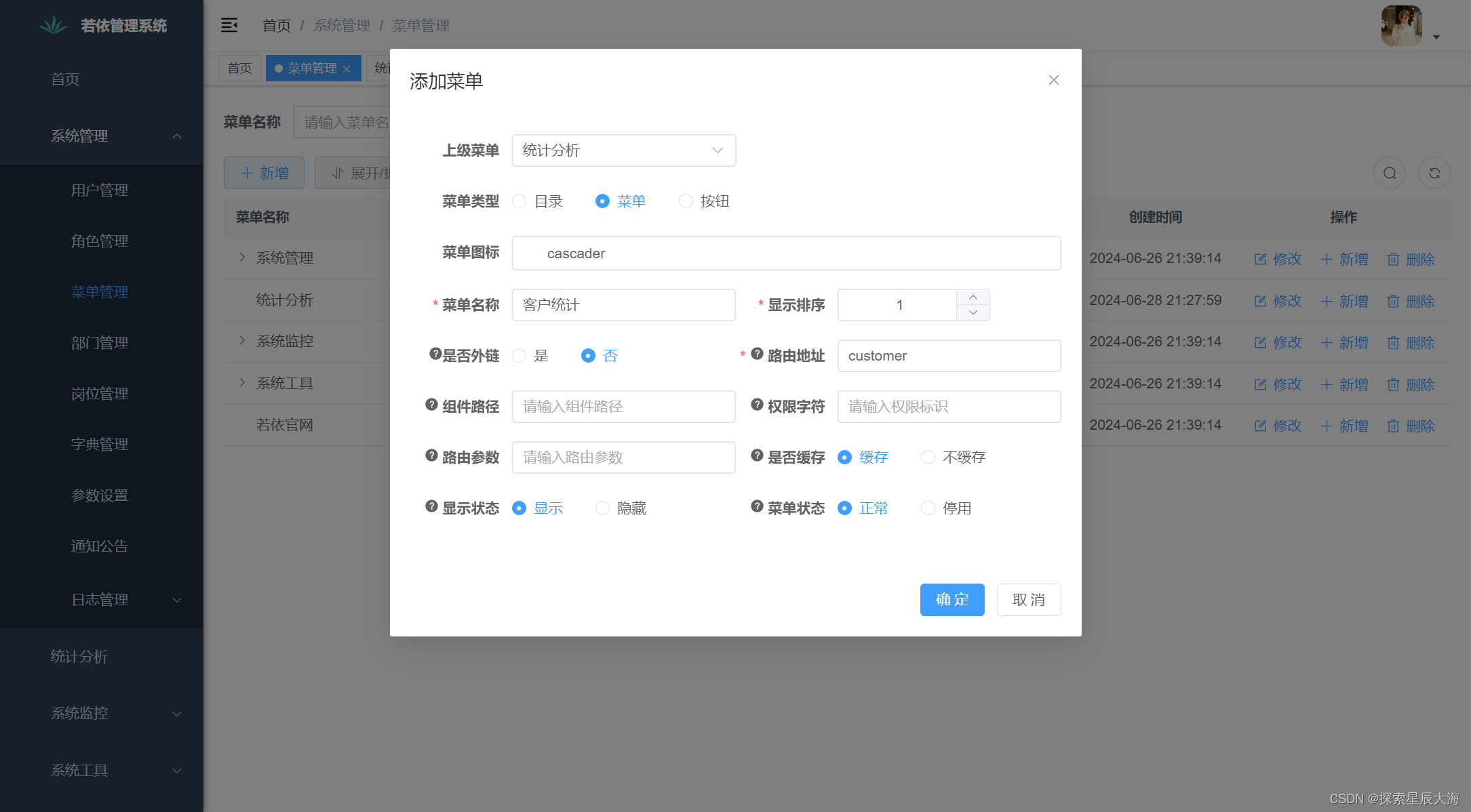The height and width of the screenshot is (812, 1471).
Task: Click the 组件路径 input field
Action: (x=623, y=406)
